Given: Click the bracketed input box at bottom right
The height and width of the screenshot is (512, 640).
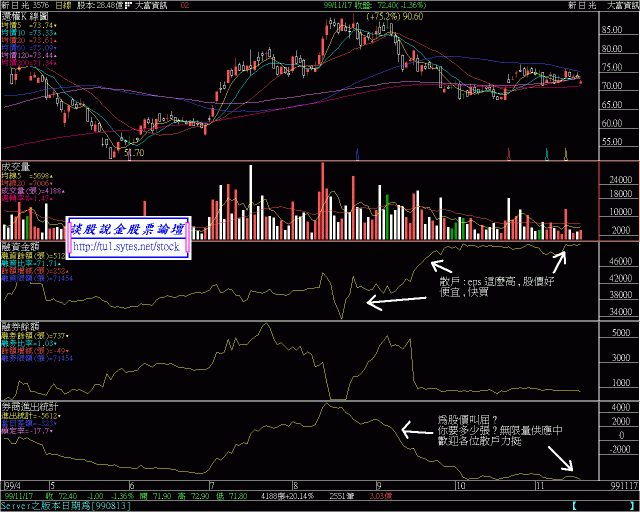Looking at the screenshot, I should pos(603,506).
